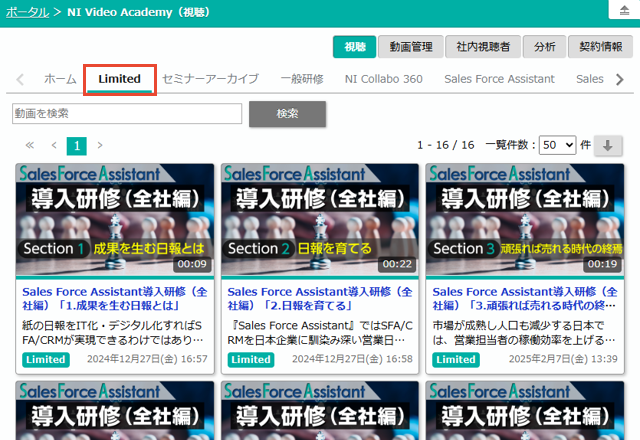The height and width of the screenshot is (440, 640).
Task: Open Section 3 頑張れば売れる時代 thumbnail
Action: 525,220
